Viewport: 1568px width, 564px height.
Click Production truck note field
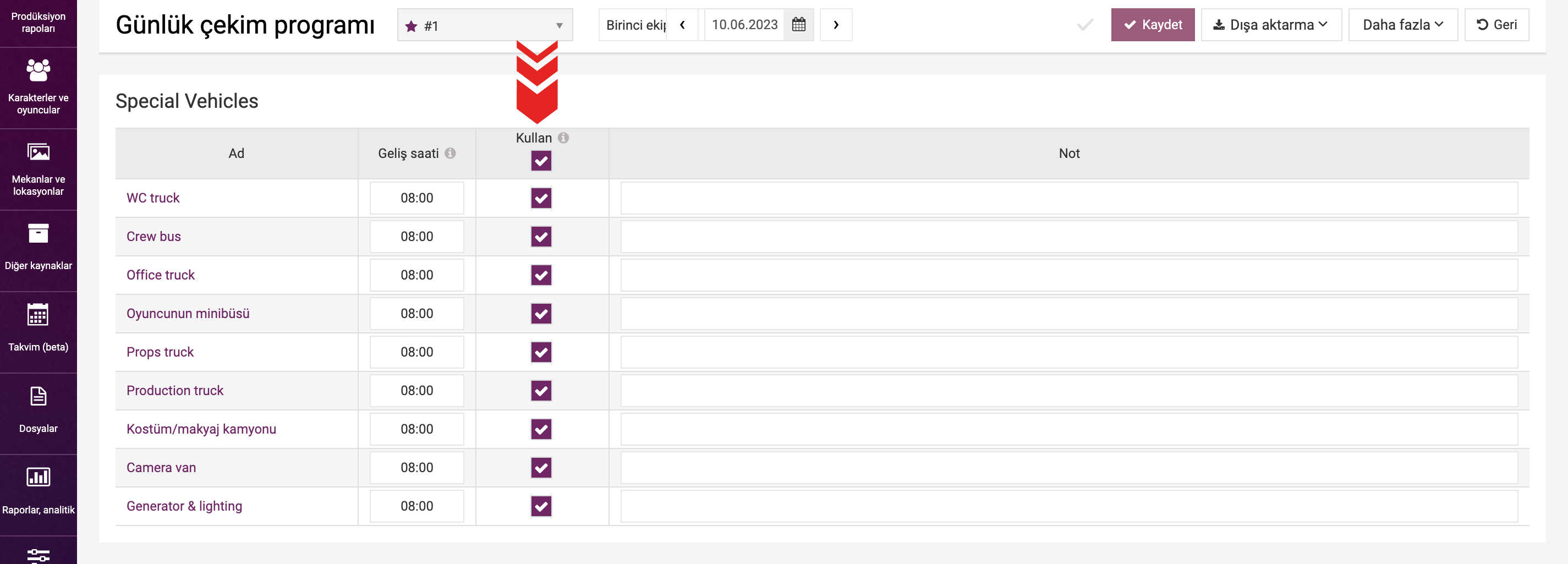click(1069, 391)
